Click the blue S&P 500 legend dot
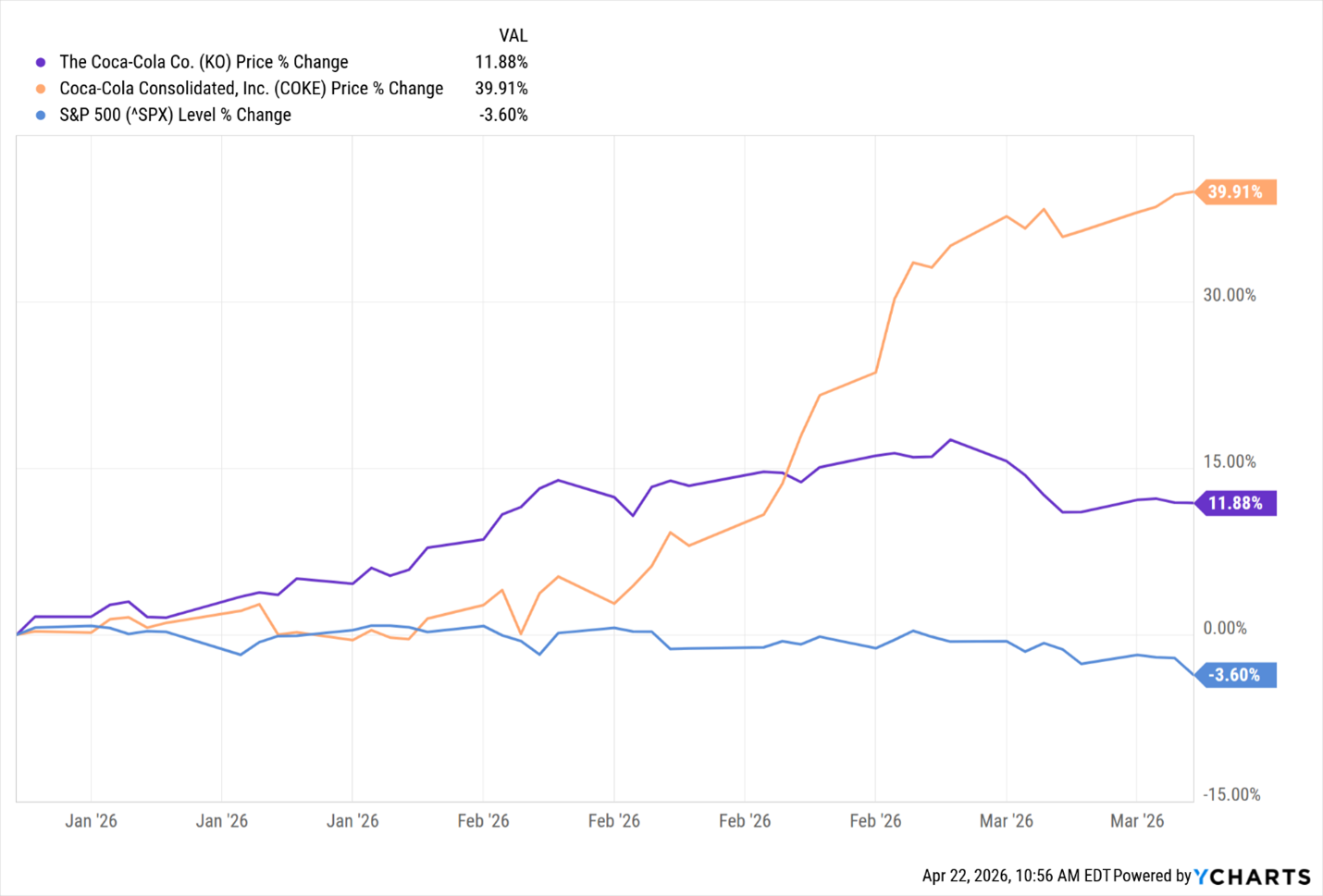Image resolution: width=1323 pixels, height=896 pixels. click(41, 116)
